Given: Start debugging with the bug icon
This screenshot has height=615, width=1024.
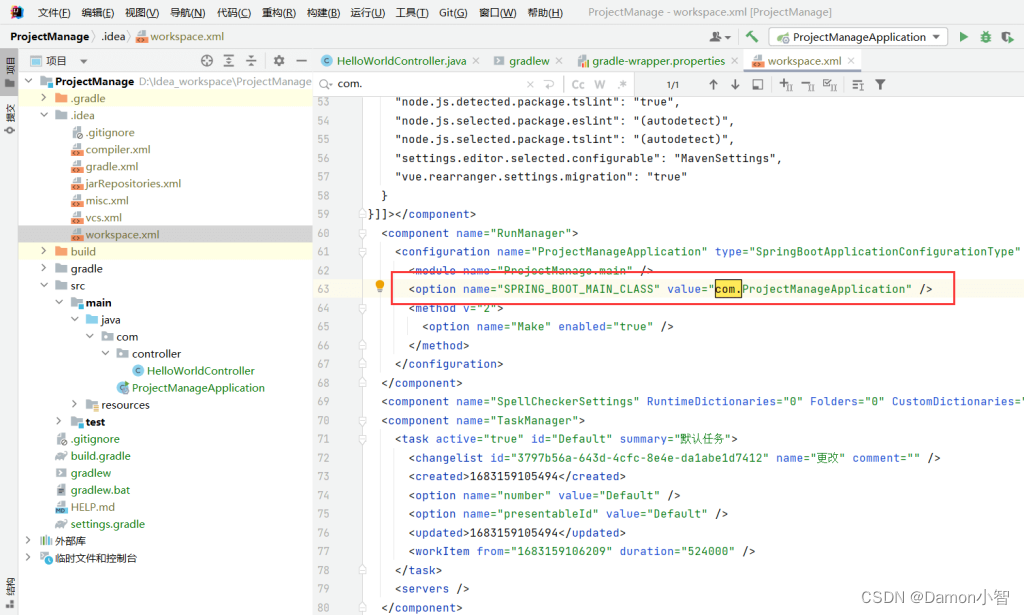Looking at the screenshot, I should pyautogui.click(x=986, y=36).
